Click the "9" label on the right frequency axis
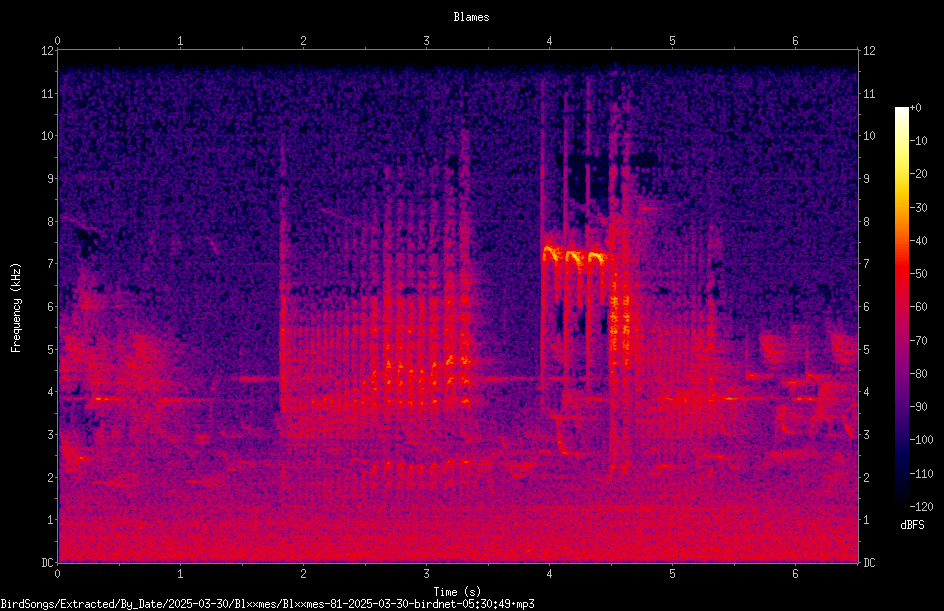This screenshot has height=611, width=944. [866, 179]
